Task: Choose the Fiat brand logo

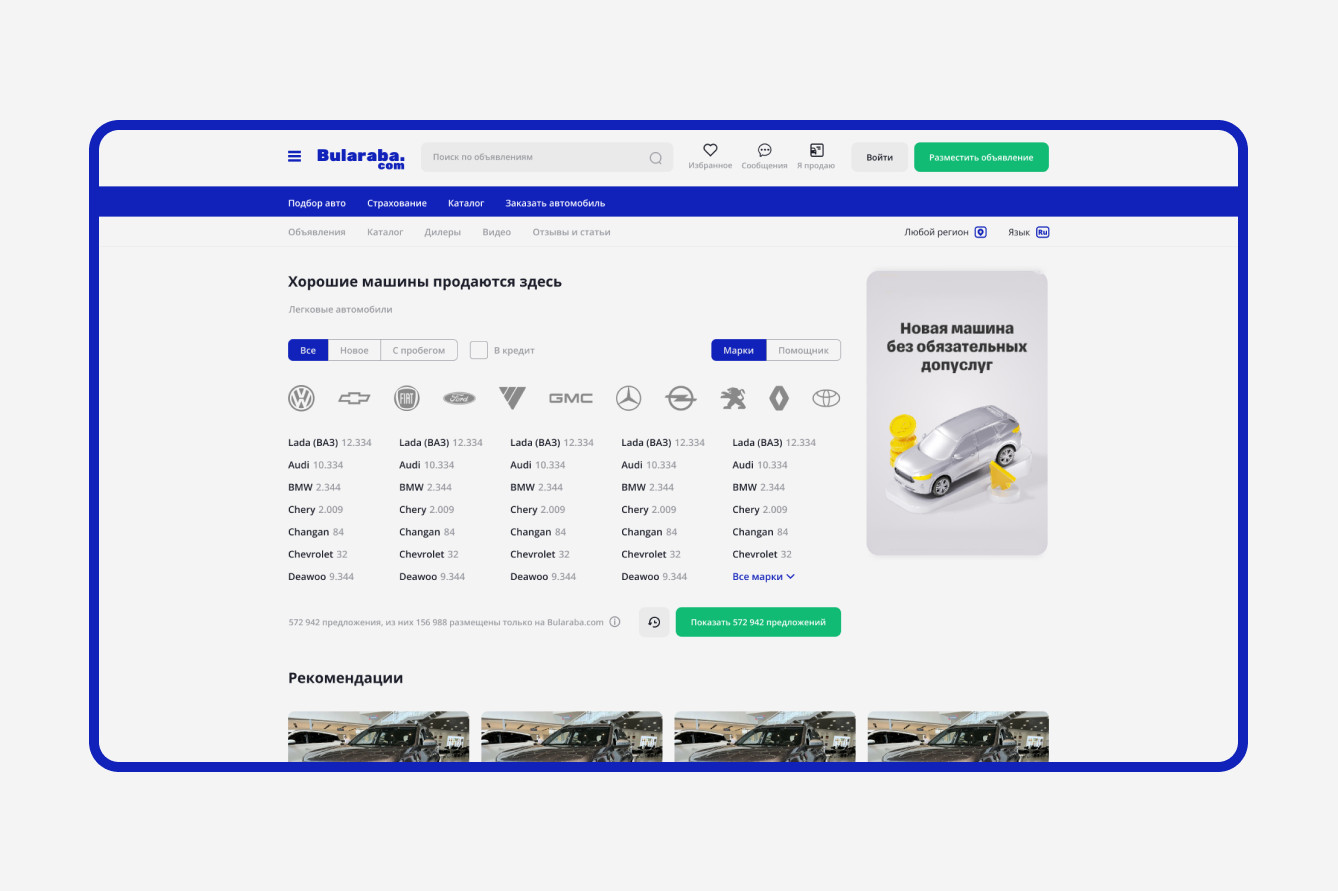Action: pos(407,399)
